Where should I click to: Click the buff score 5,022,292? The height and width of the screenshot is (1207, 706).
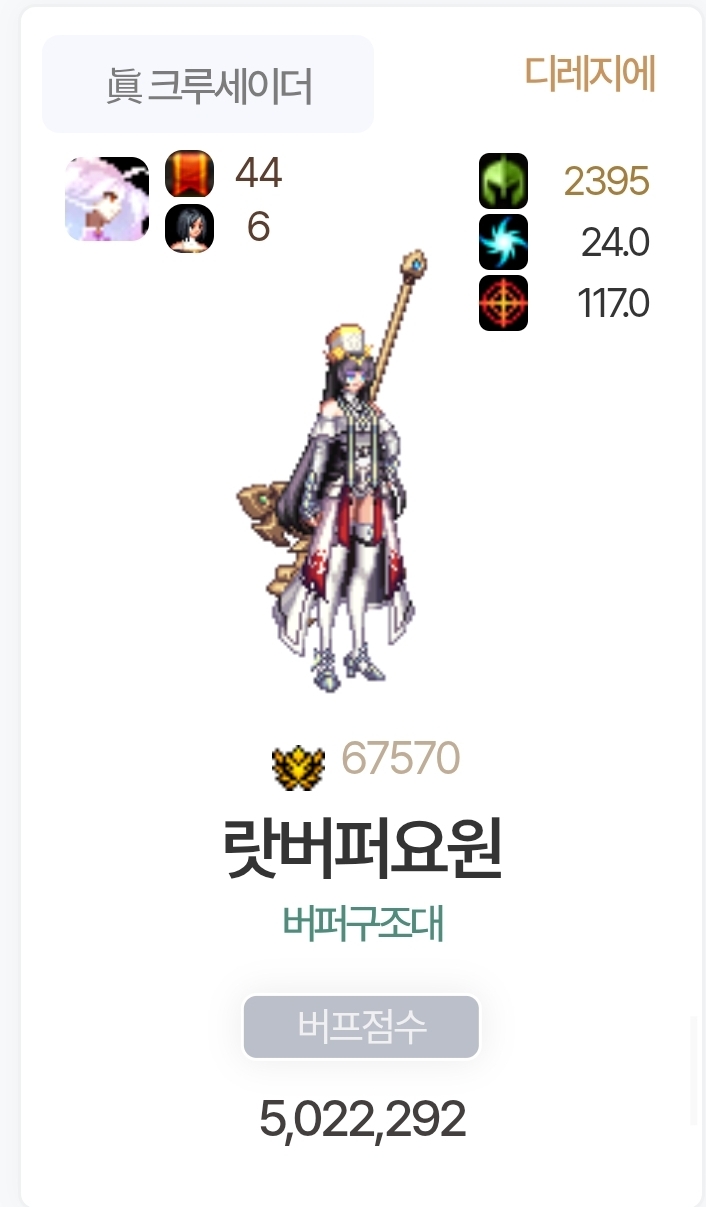click(362, 1120)
